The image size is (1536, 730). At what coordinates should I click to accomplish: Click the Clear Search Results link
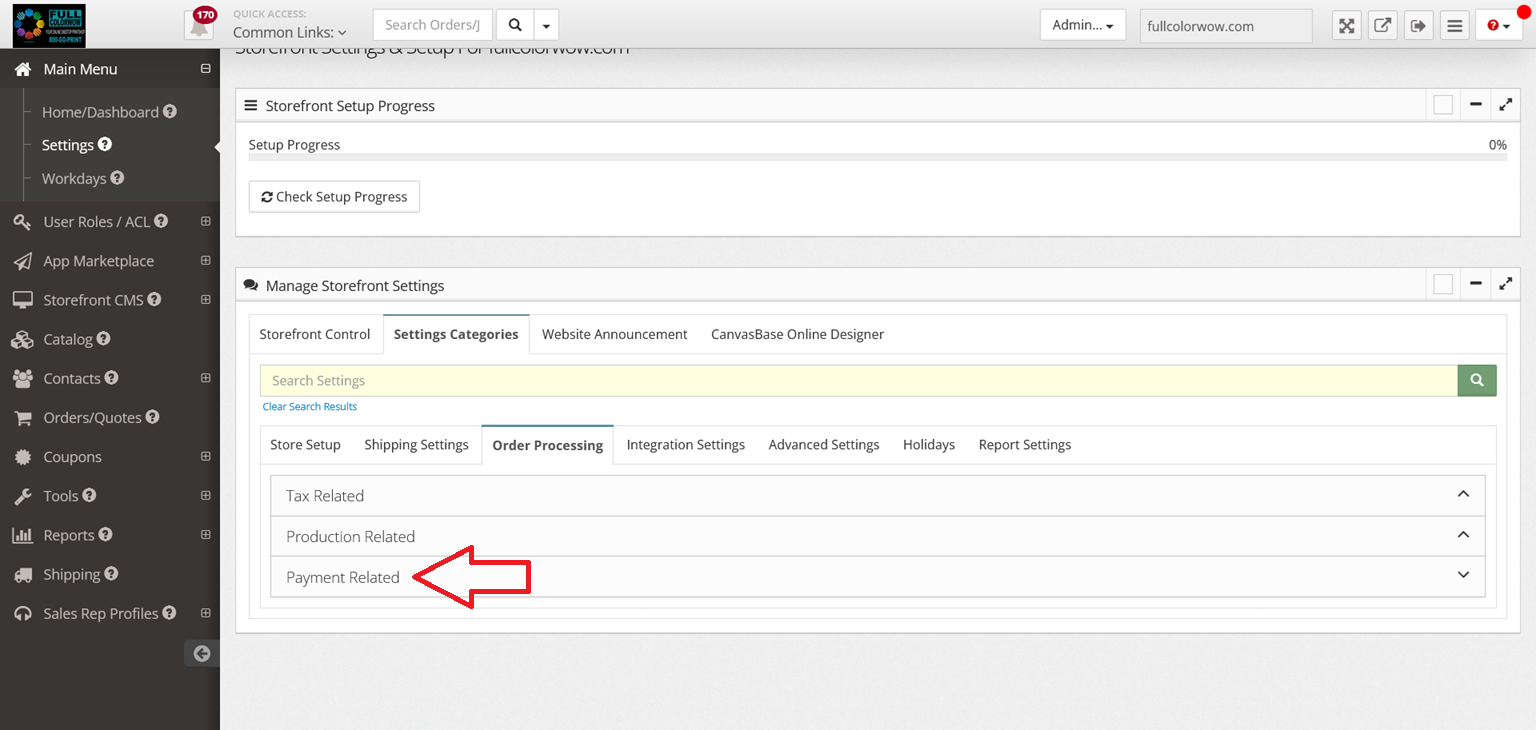click(309, 407)
